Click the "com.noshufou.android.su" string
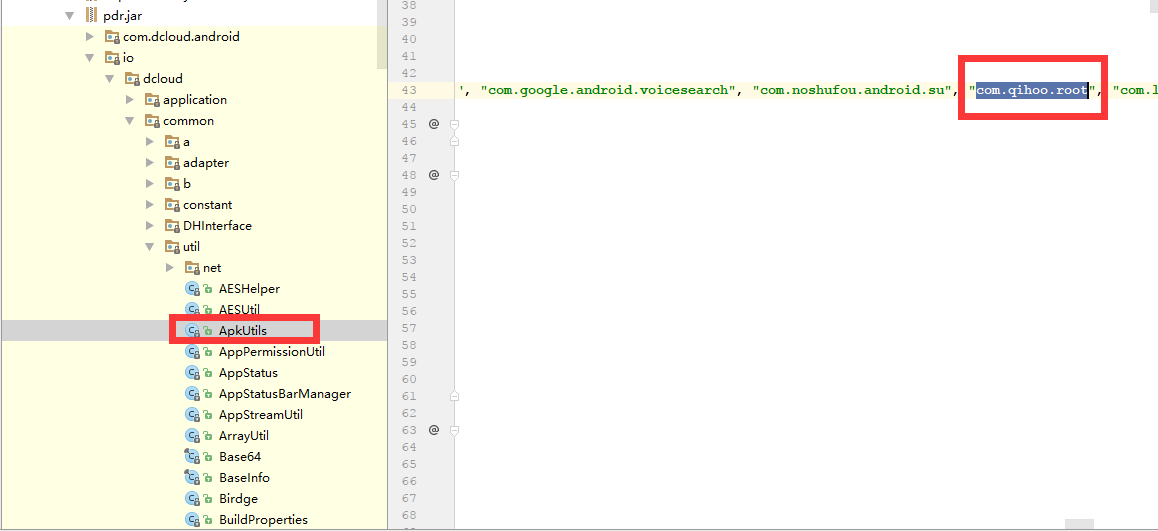 [850, 90]
